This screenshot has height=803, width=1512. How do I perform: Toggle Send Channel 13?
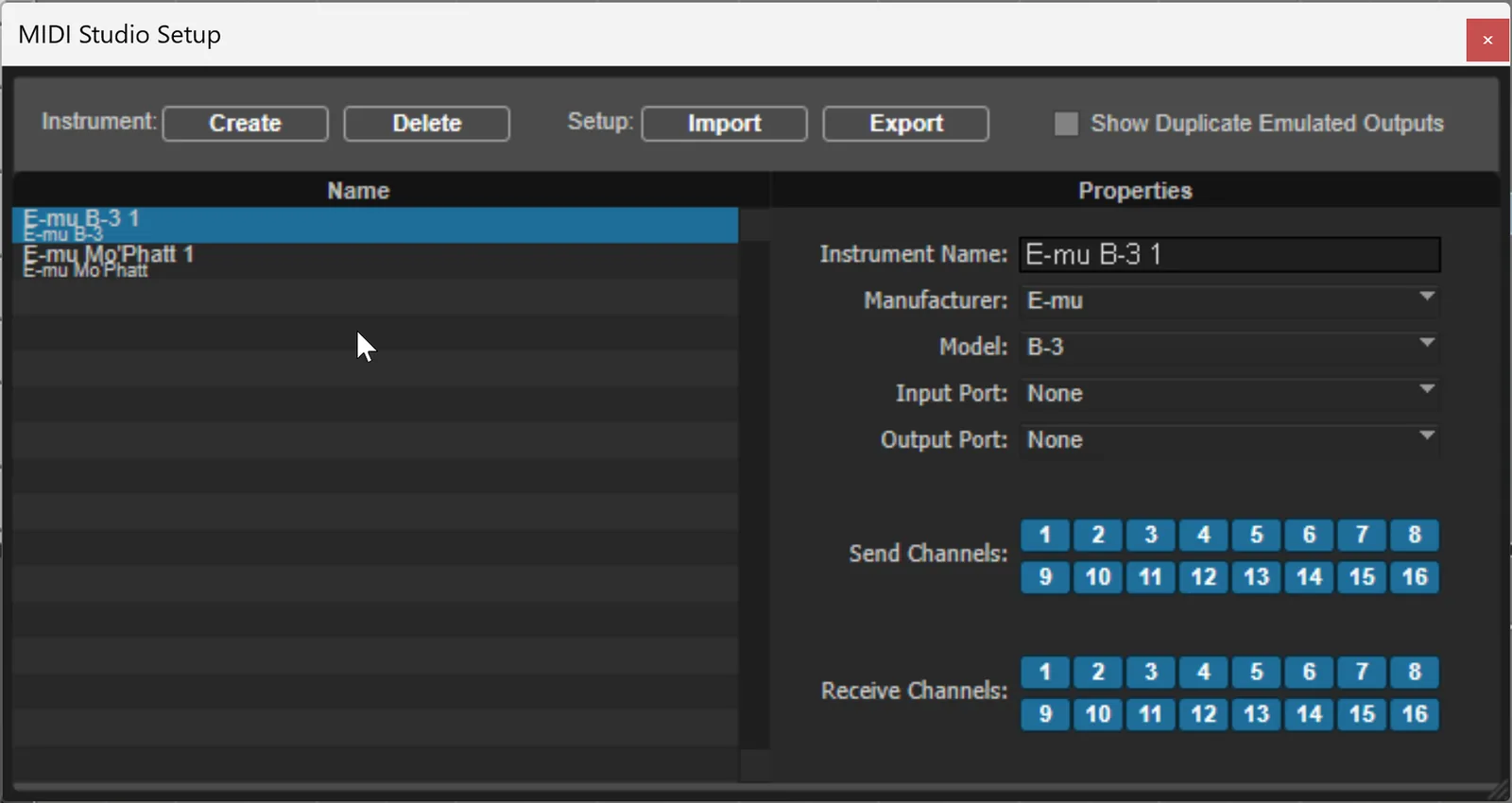[x=1257, y=577]
